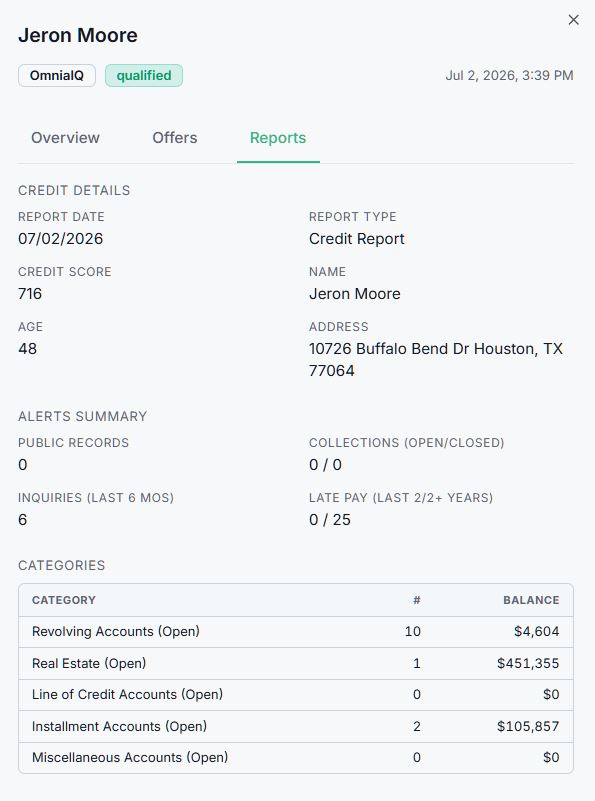Screen dimensions: 595x801
Task: Click the Miscellaneous Accounts (Open) row label
Action: (130, 757)
